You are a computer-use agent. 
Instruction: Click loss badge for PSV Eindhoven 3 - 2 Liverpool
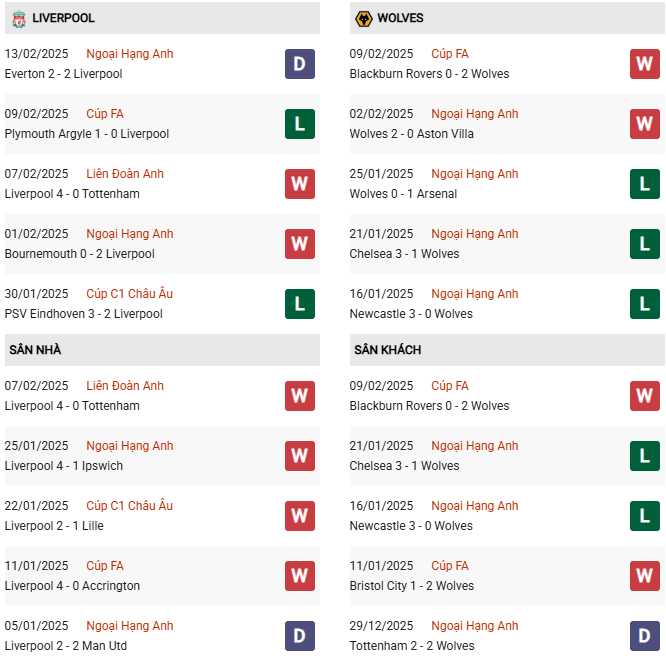pos(299,304)
